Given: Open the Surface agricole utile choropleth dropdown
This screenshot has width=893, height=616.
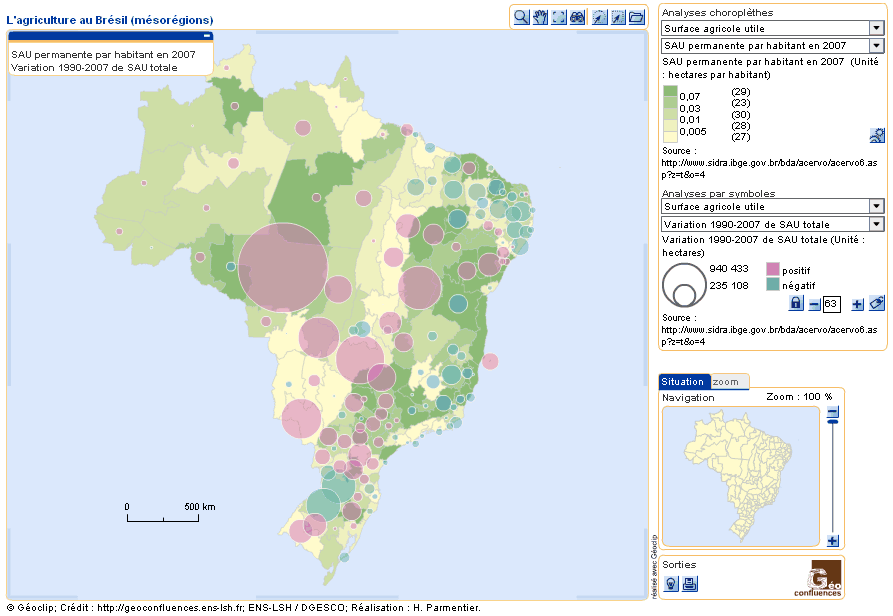Looking at the screenshot, I should (876, 28).
